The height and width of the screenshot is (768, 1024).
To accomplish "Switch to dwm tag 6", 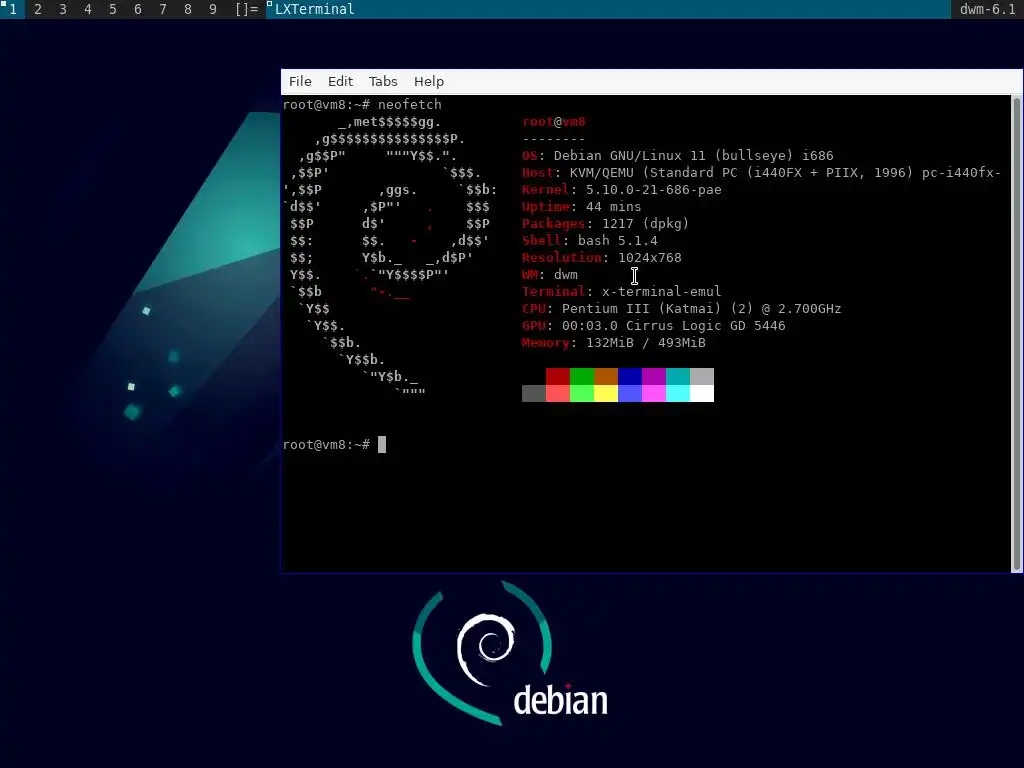I will (x=137, y=9).
